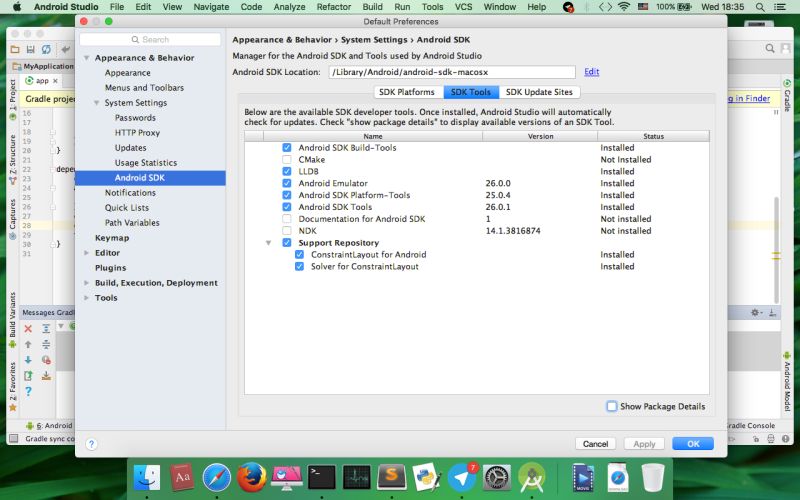
Task: Click the orange download icon in Messages panel
Action: 46,376
